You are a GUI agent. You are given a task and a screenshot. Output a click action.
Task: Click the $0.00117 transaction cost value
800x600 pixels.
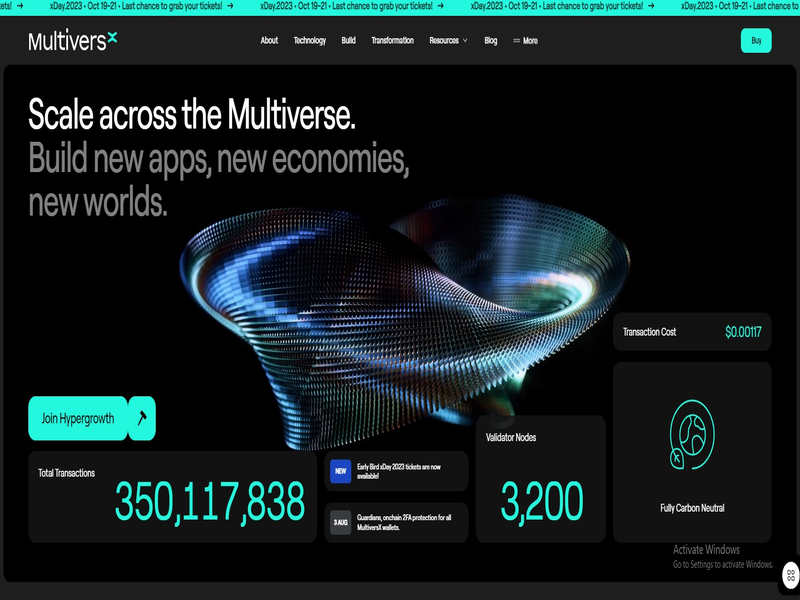tap(743, 332)
